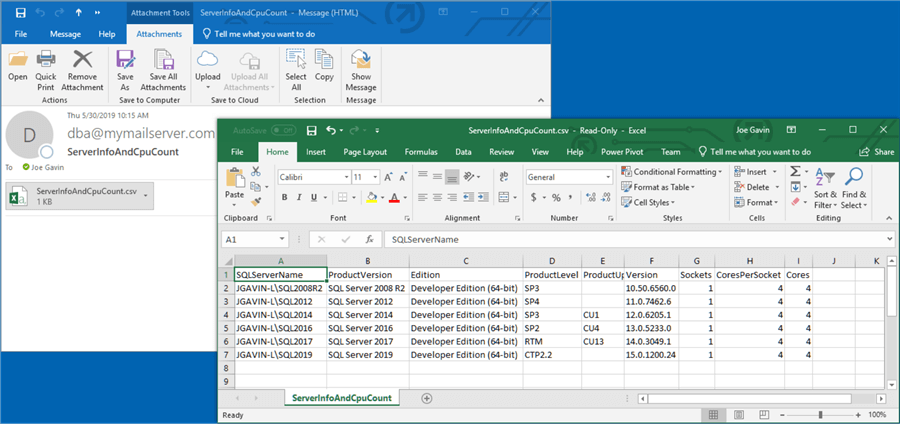
Task: Collapse the Outlook ribbon
Action: [x=541, y=100]
